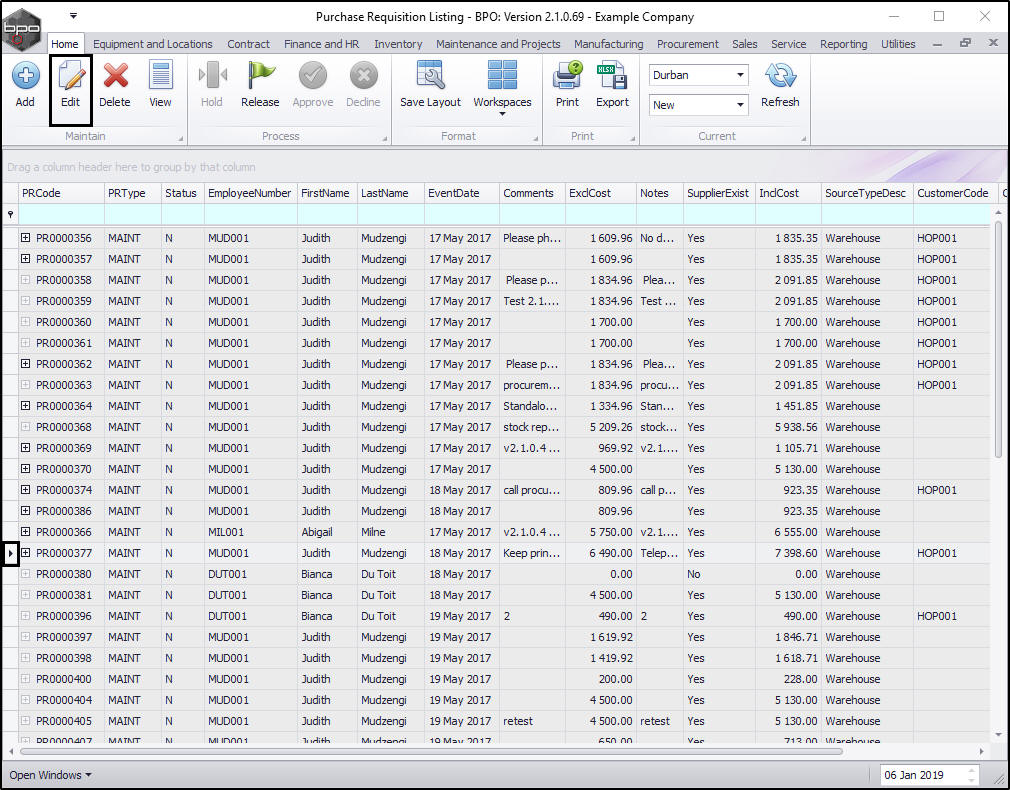Click the 'retest' comment cell
The width and height of the screenshot is (1010, 790).
tap(531, 720)
